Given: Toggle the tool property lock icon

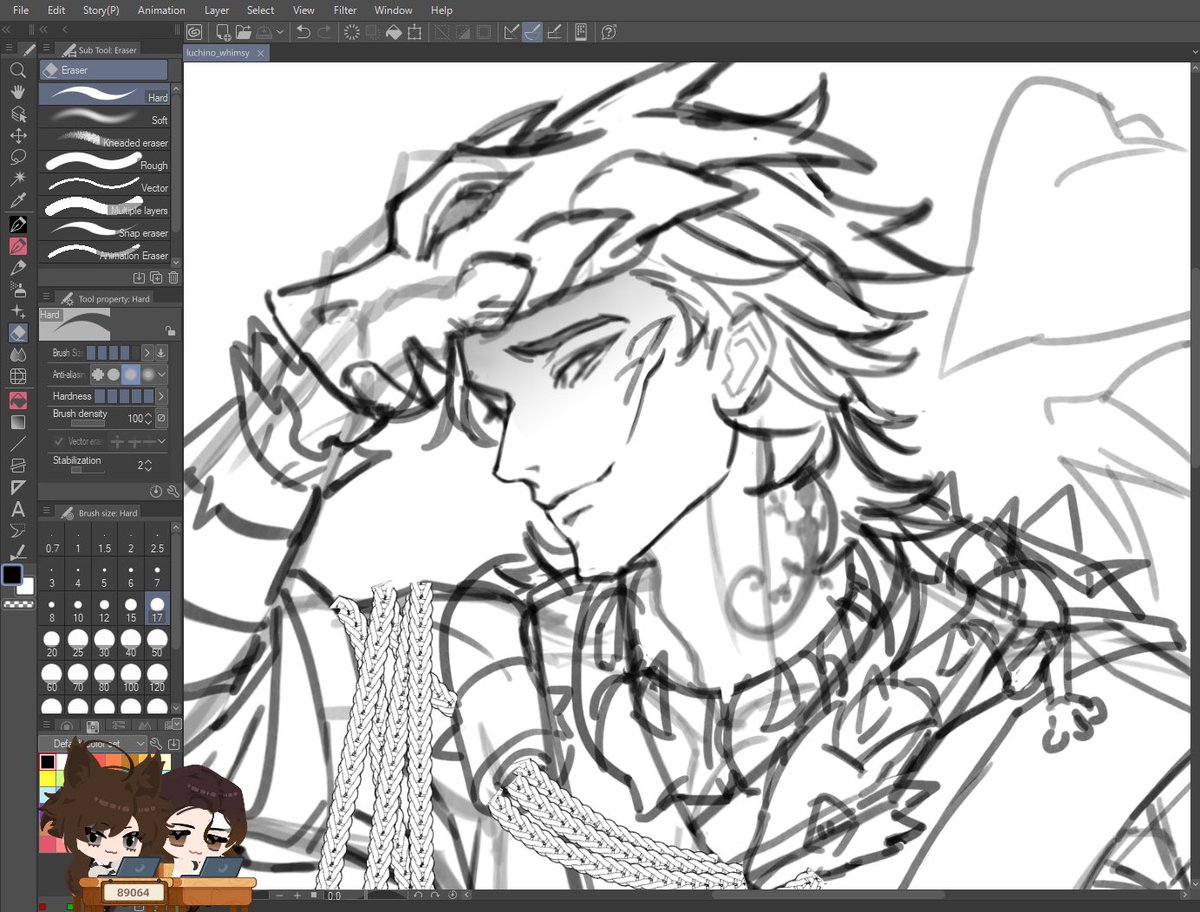Looking at the screenshot, I should (x=171, y=330).
